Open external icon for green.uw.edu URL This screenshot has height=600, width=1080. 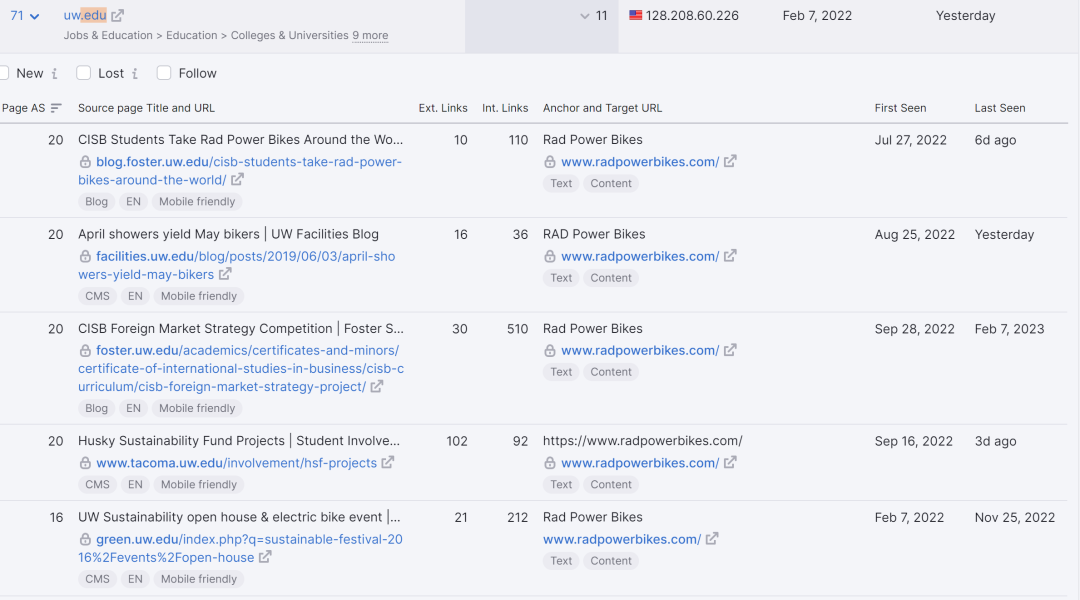[x=265, y=557]
